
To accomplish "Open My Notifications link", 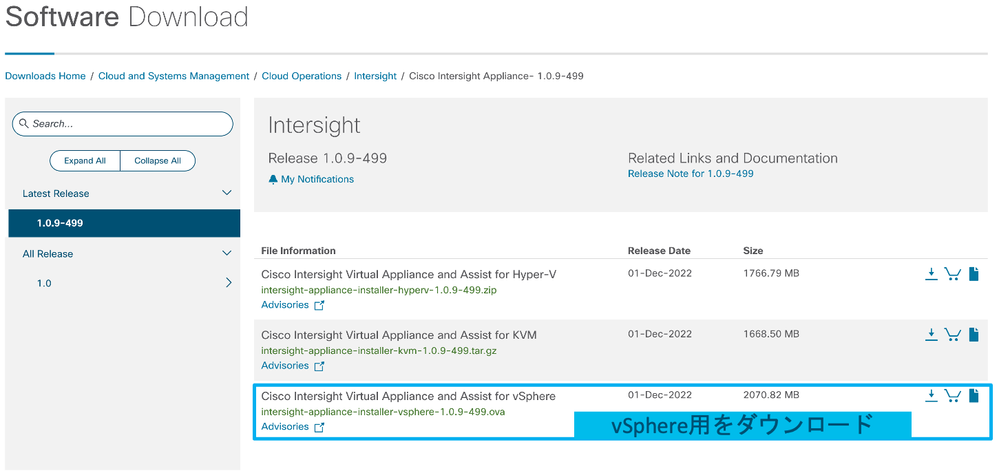I will (x=317, y=180).
